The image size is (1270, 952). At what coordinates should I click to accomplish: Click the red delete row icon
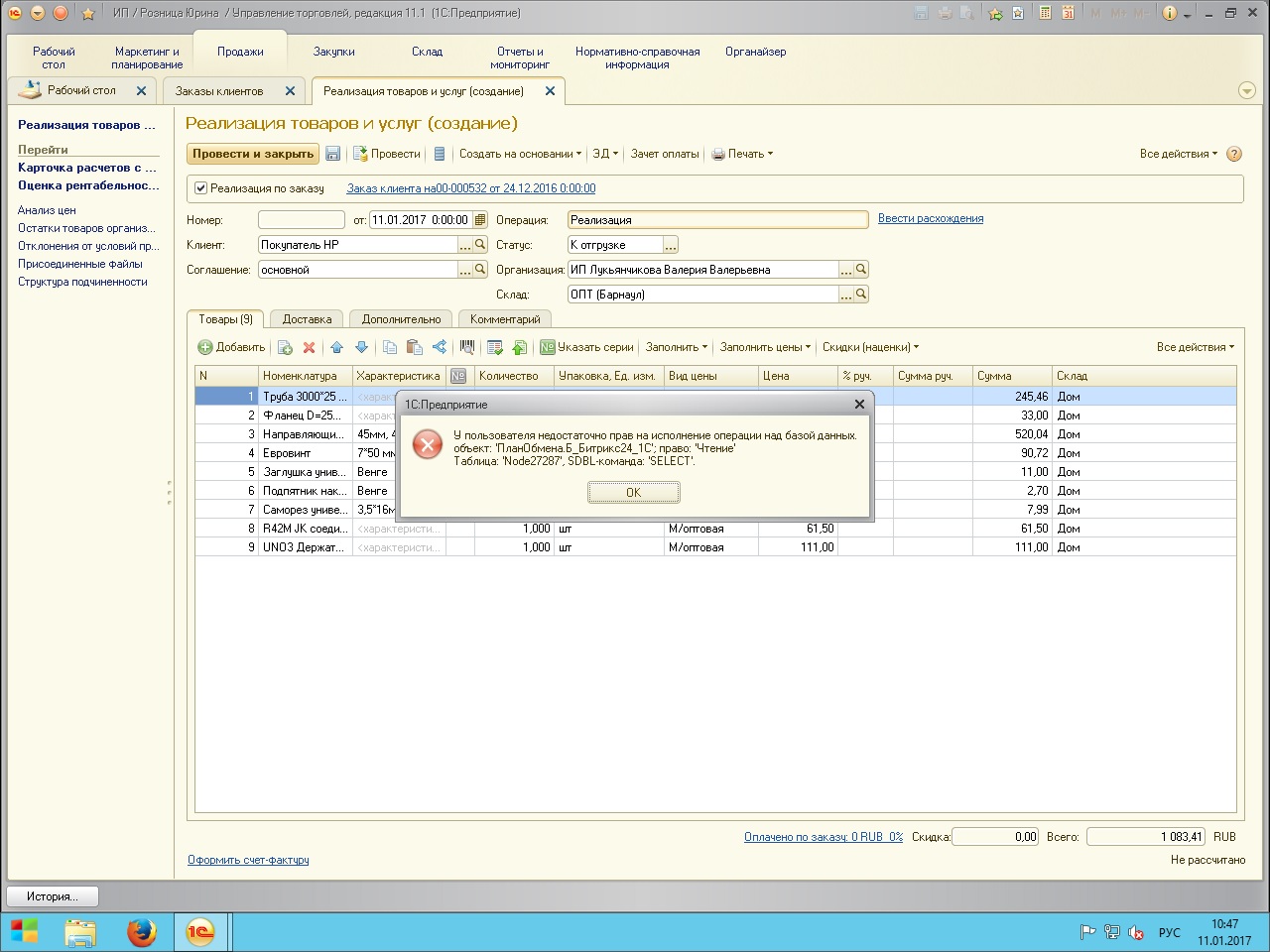pyautogui.click(x=309, y=348)
